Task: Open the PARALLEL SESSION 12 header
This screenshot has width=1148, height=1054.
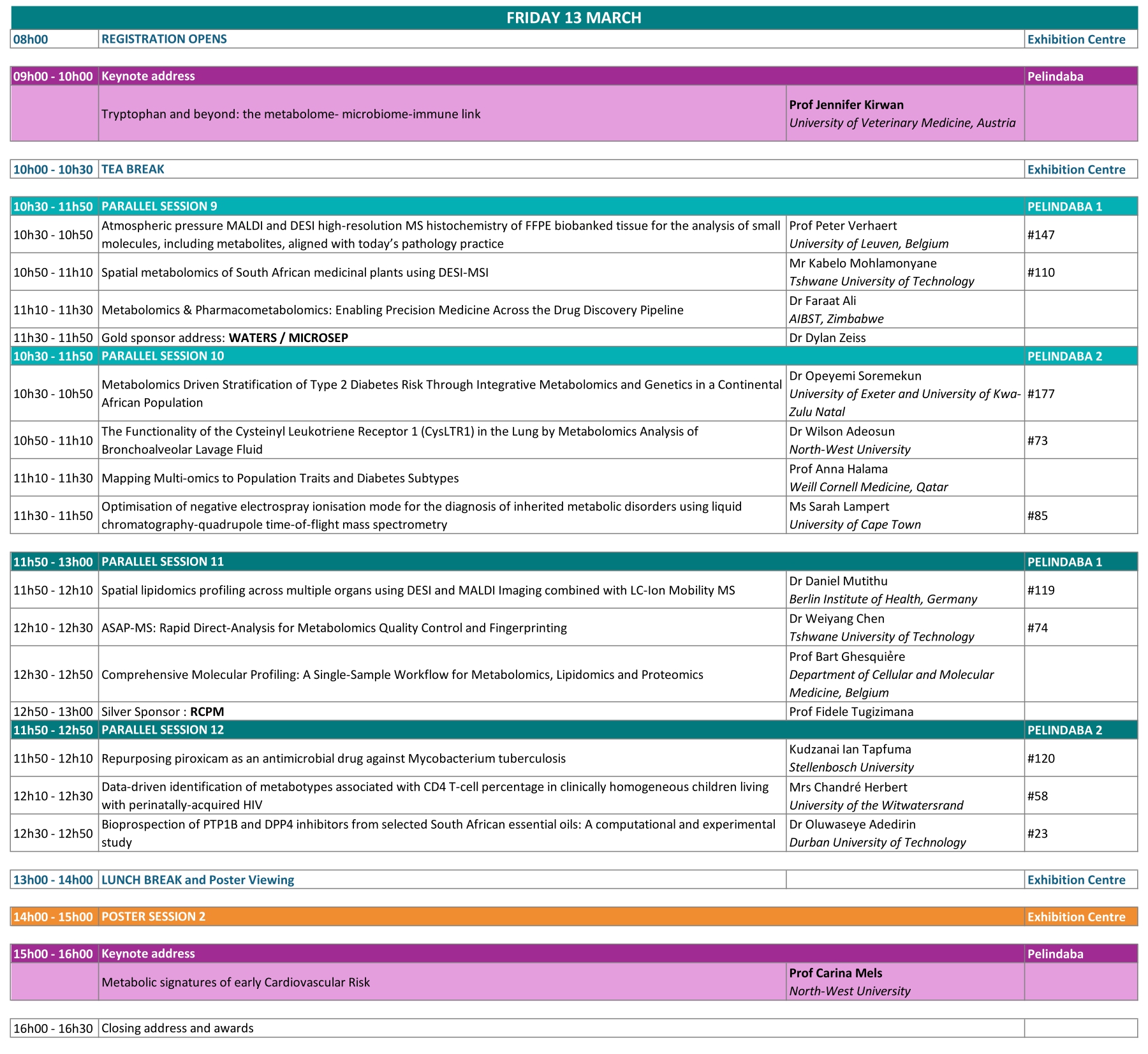Action: coord(163,730)
